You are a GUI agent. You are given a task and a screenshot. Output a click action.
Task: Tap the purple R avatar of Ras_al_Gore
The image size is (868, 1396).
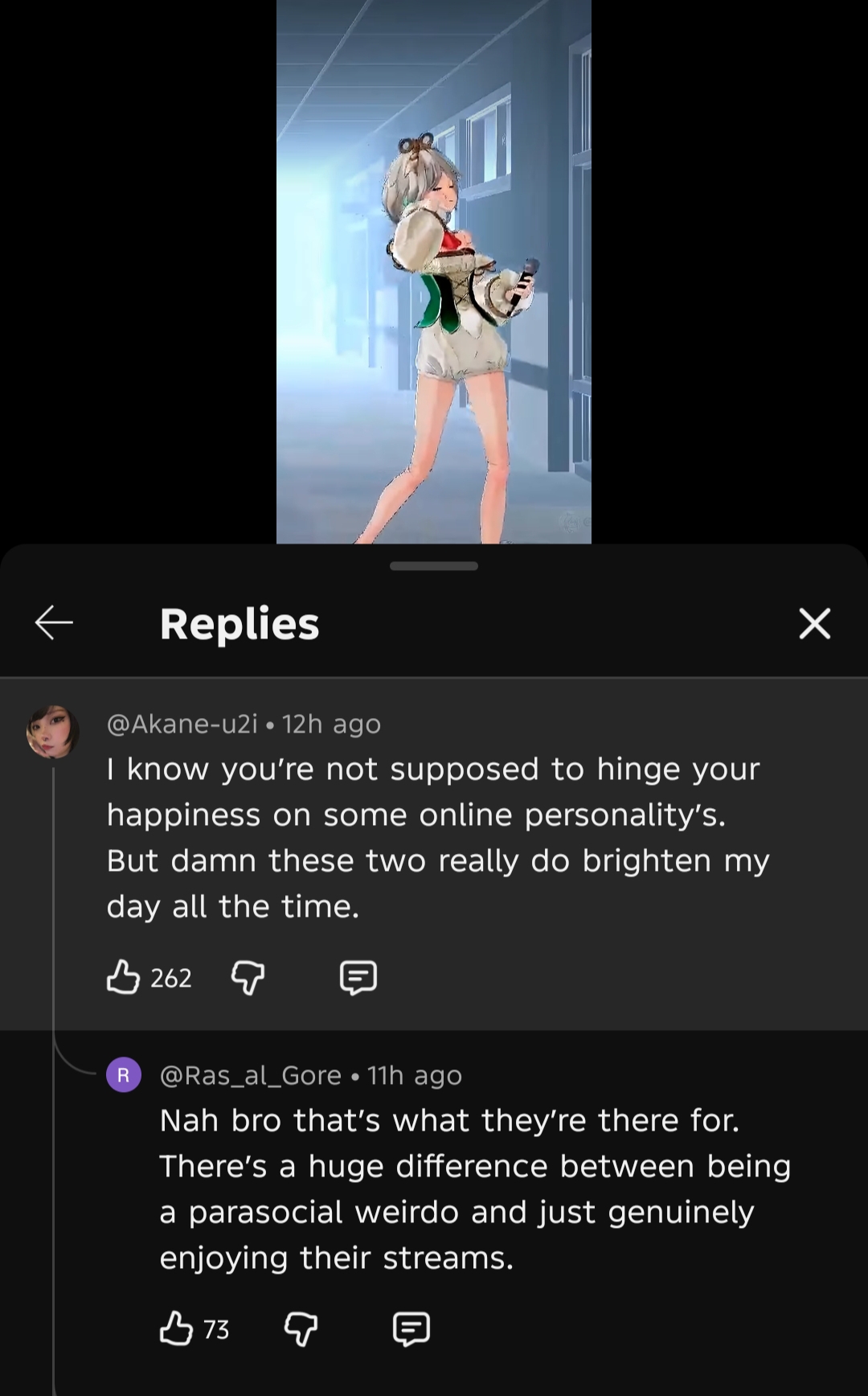point(124,1075)
